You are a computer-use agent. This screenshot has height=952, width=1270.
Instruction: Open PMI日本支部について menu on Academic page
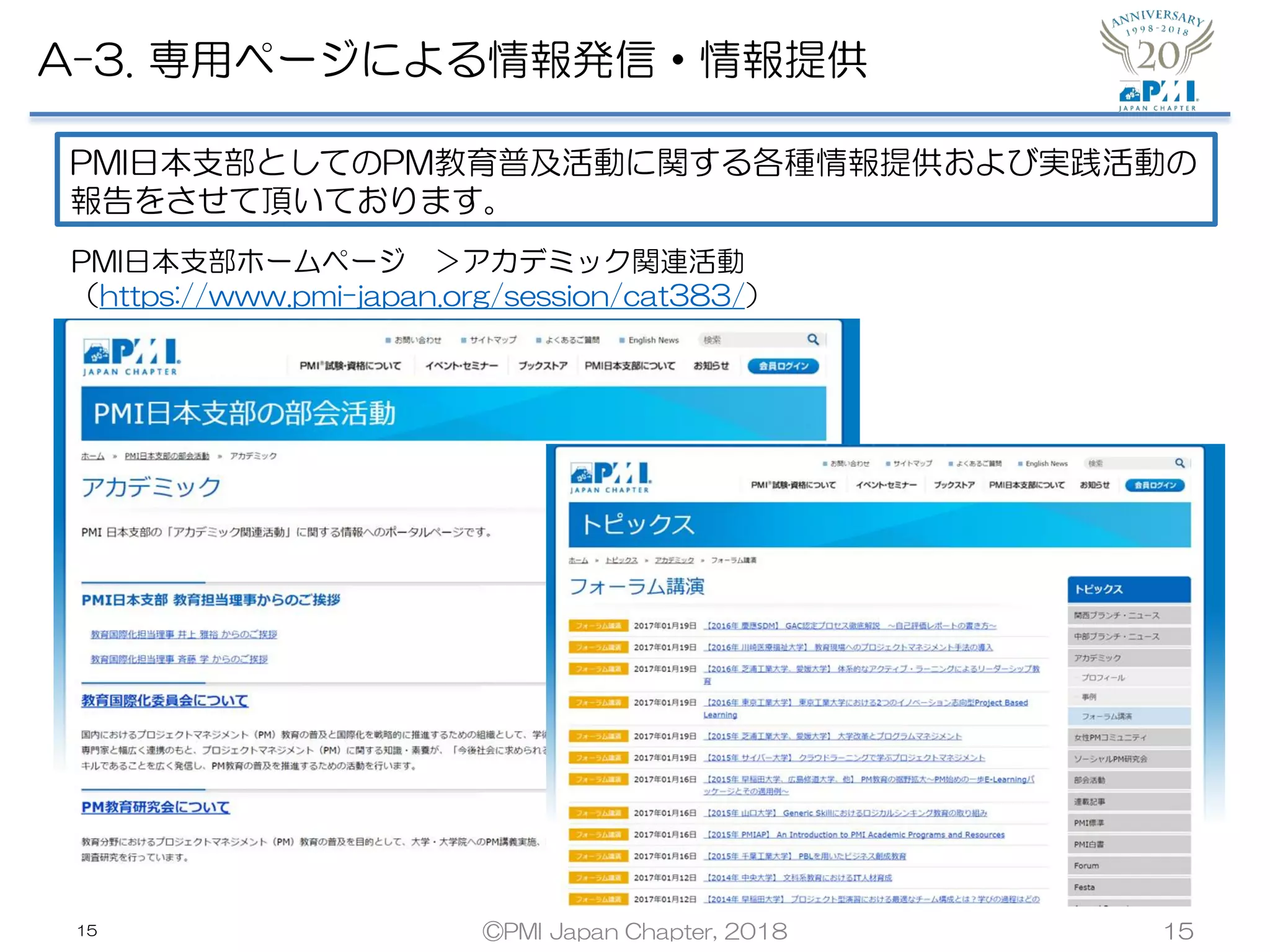pos(629,366)
